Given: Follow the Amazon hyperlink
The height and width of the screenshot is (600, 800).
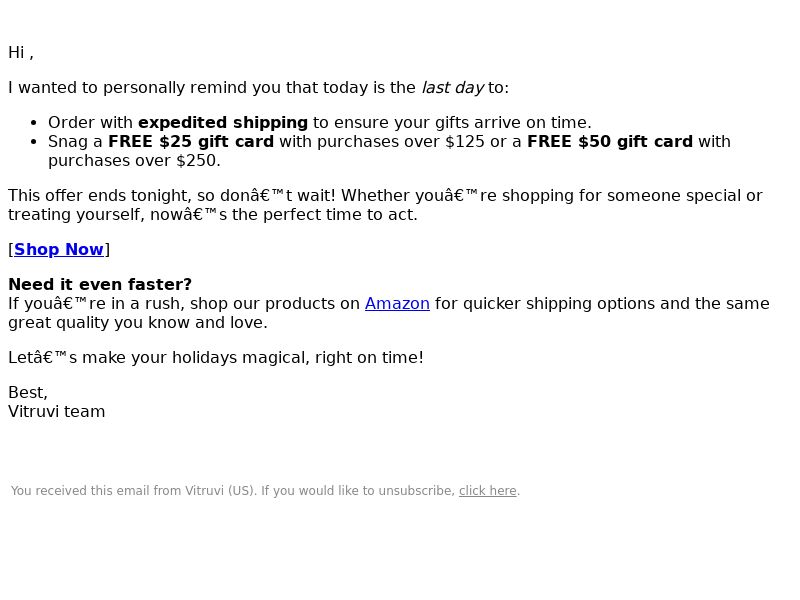Looking at the screenshot, I should (397, 304).
